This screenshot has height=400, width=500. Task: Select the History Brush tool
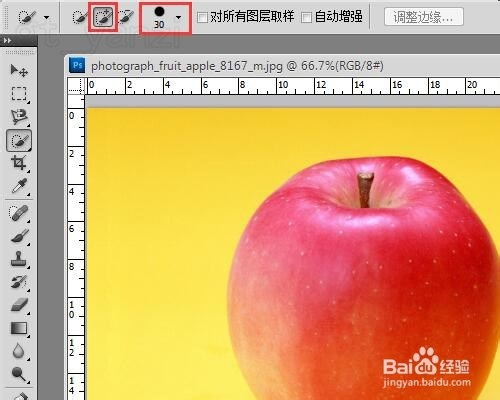point(19,282)
